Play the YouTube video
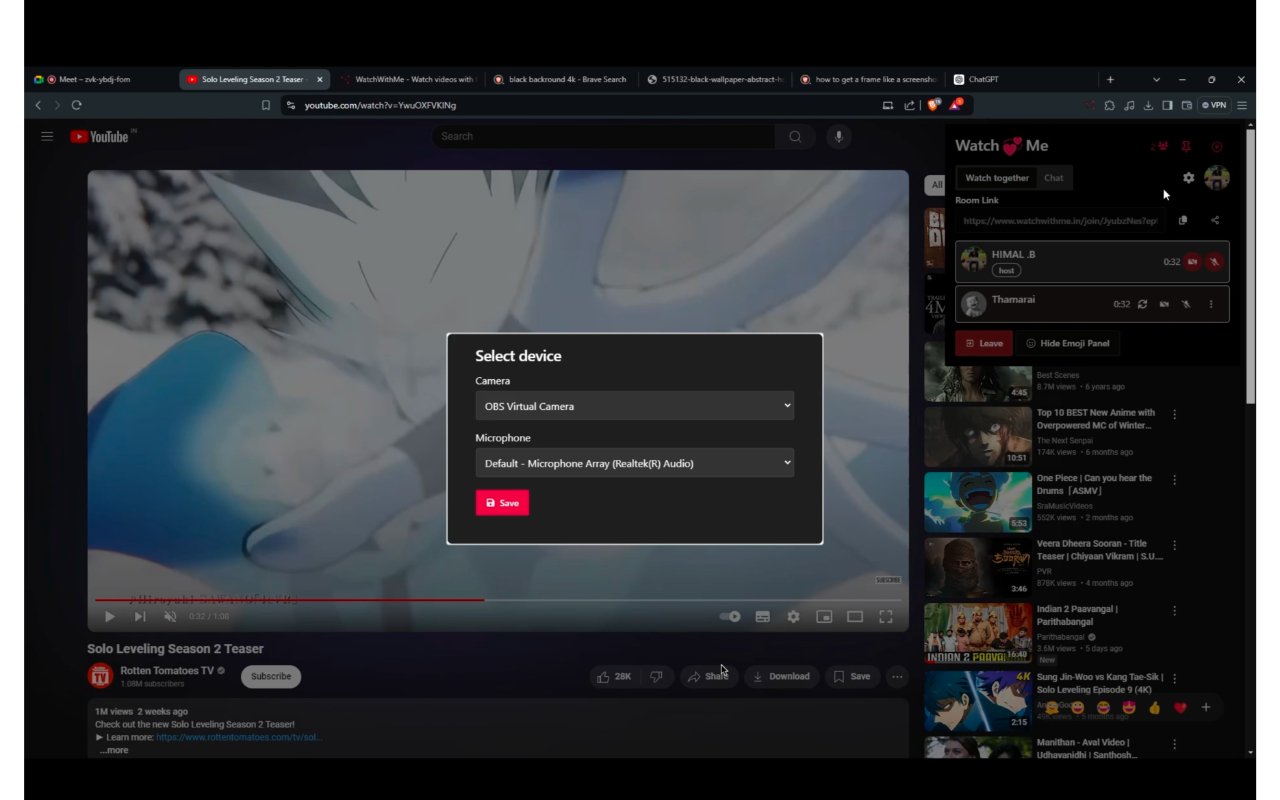Image resolution: width=1280 pixels, height=800 pixels. (110, 617)
